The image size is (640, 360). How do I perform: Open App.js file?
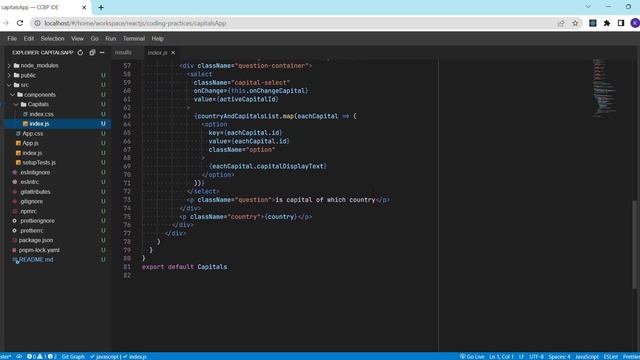tap(30, 143)
